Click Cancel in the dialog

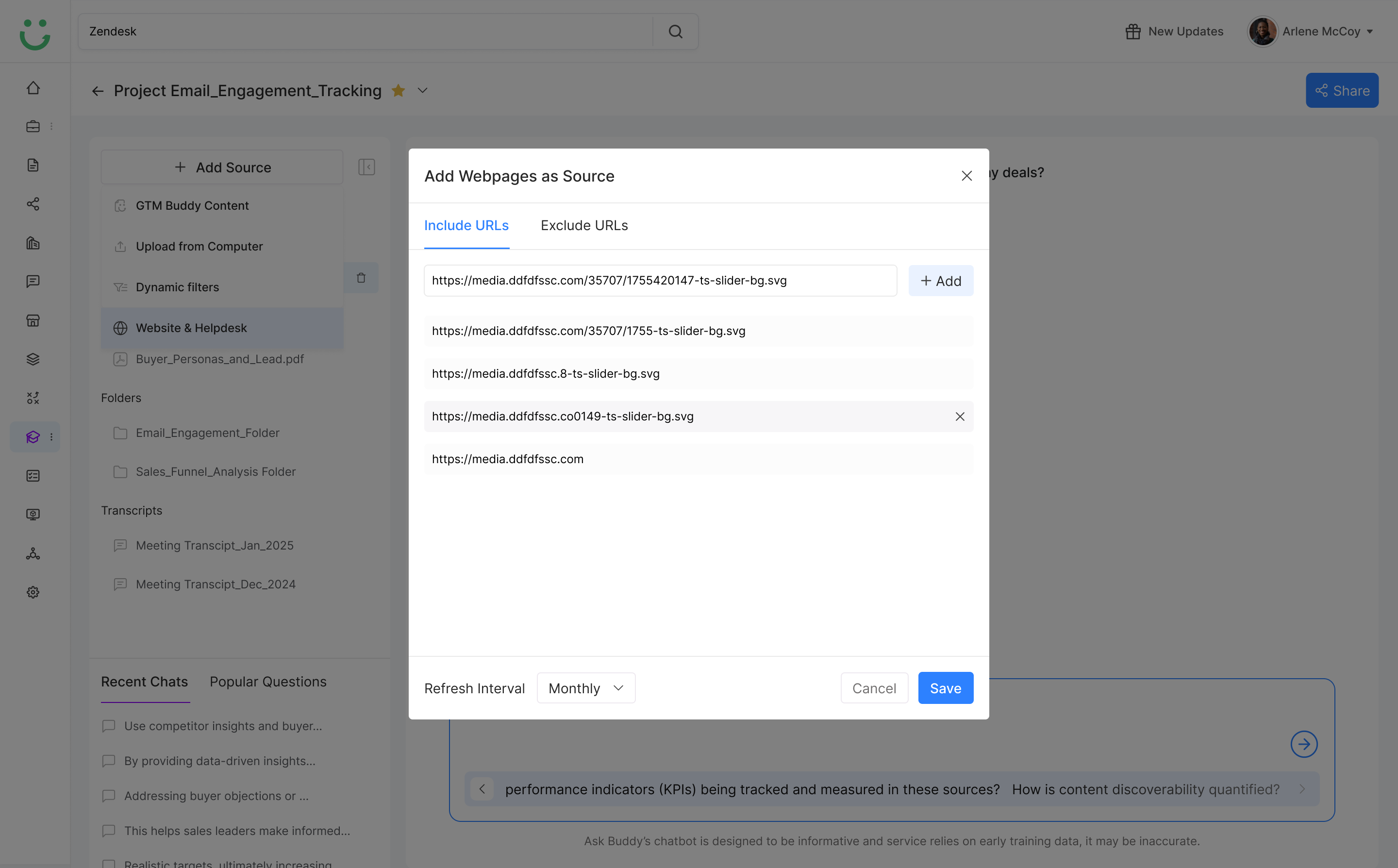pos(874,688)
